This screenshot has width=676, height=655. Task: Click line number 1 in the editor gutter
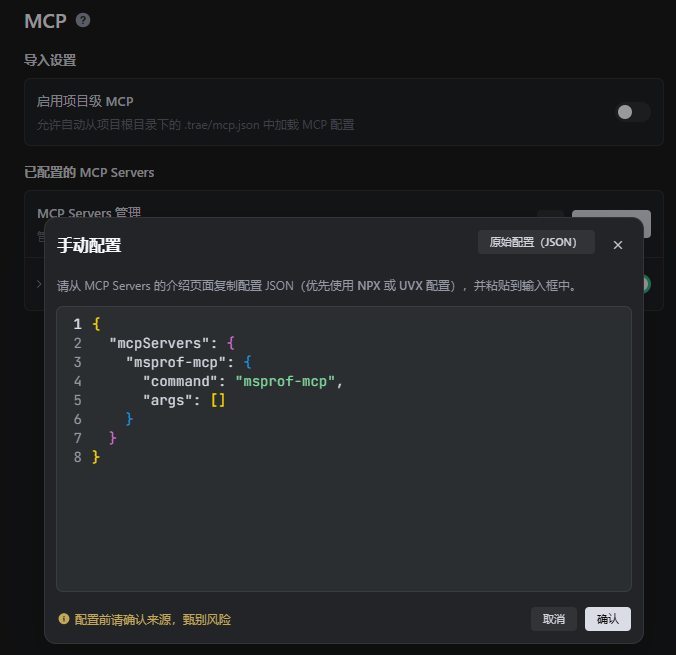coord(77,324)
